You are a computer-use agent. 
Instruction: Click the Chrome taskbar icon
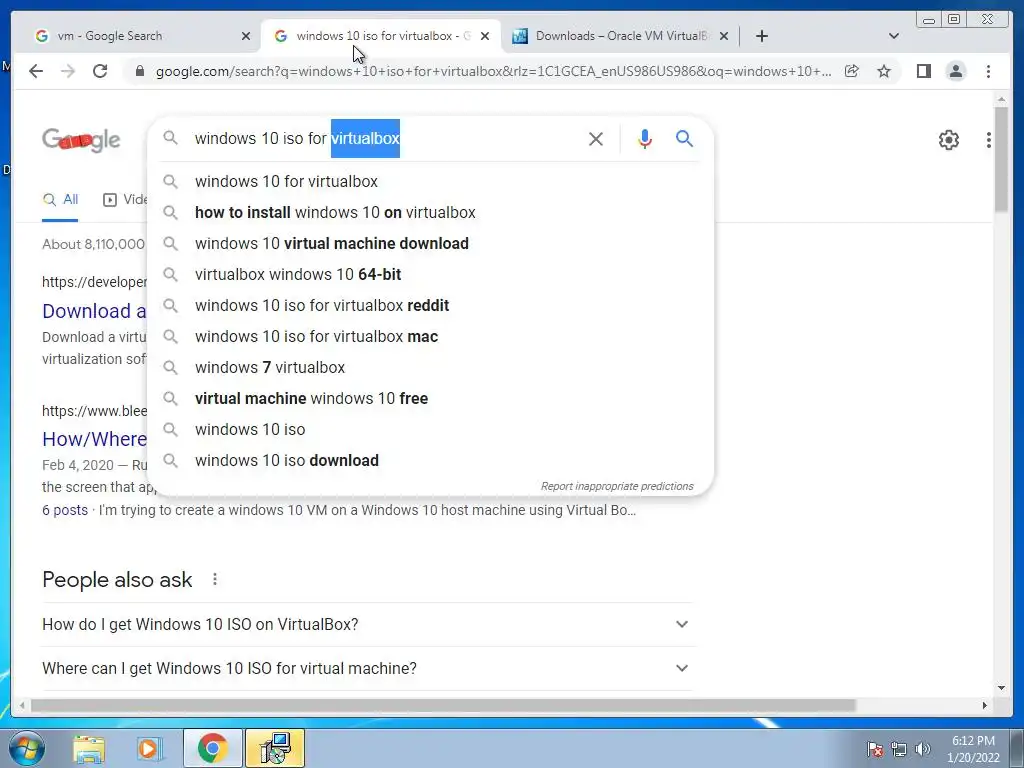pyautogui.click(x=212, y=748)
